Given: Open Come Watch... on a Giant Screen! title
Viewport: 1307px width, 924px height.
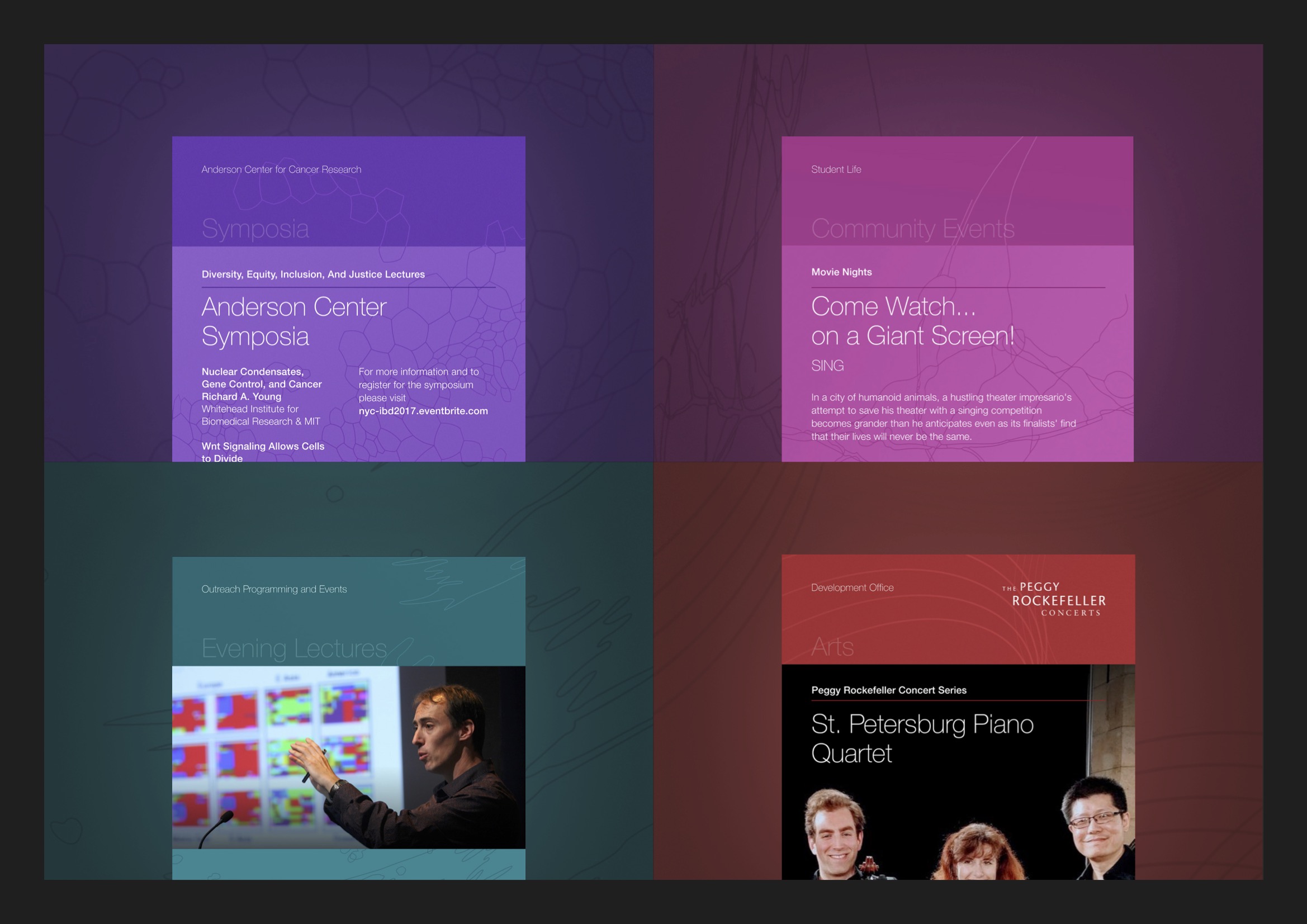Looking at the screenshot, I should tap(912, 321).
